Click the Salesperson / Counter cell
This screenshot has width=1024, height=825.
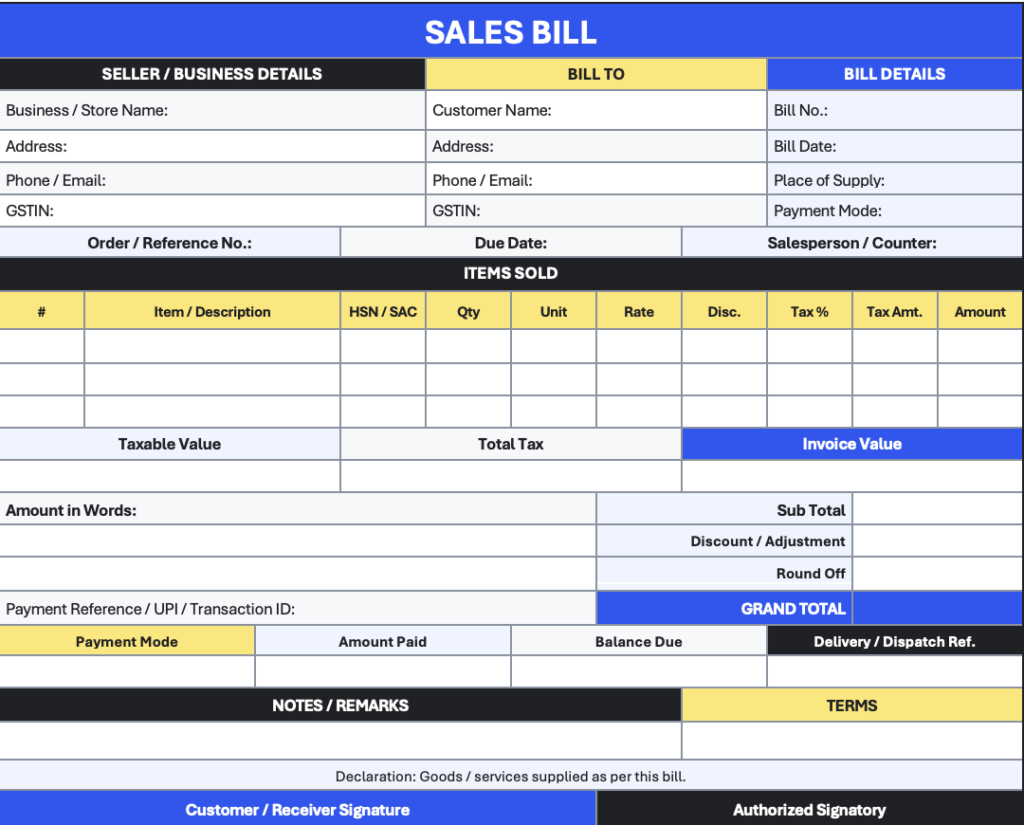[x=852, y=242]
